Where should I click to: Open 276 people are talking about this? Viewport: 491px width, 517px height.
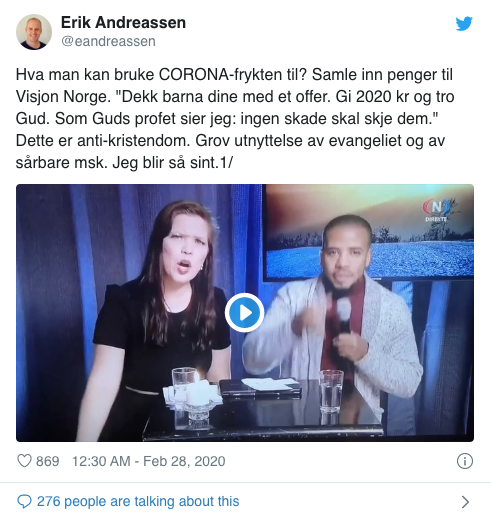click(138, 501)
